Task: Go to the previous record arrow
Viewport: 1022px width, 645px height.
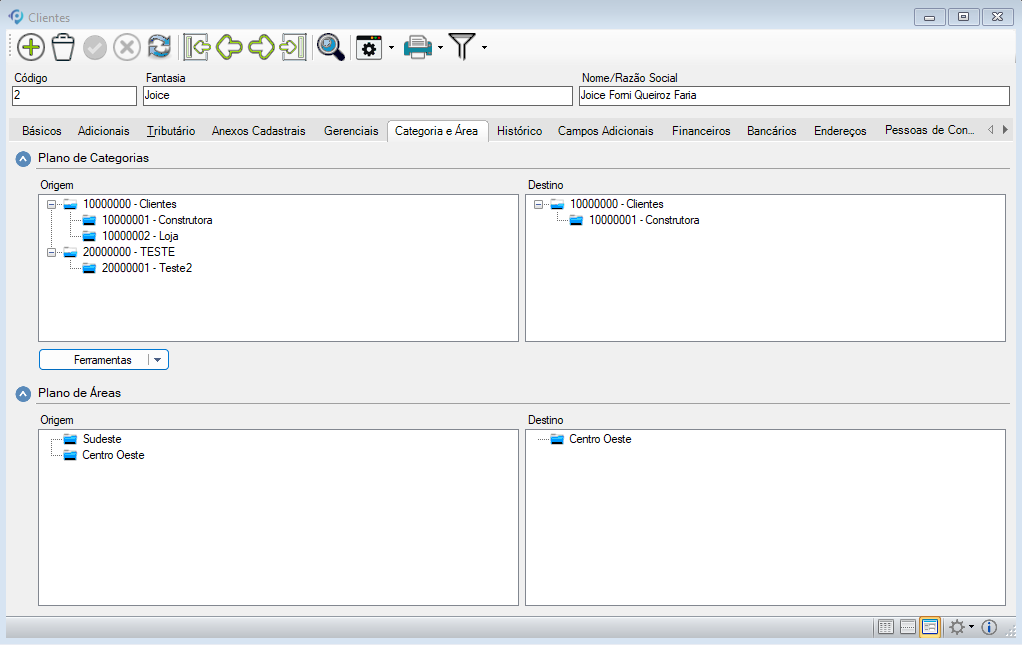Action: pyautogui.click(x=230, y=47)
